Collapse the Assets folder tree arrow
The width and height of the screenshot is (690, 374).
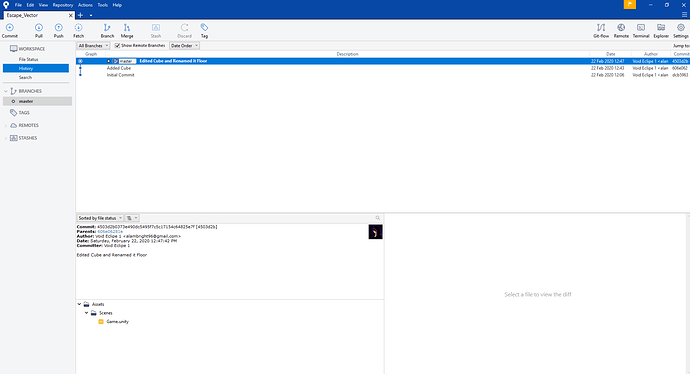coord(79,304)
